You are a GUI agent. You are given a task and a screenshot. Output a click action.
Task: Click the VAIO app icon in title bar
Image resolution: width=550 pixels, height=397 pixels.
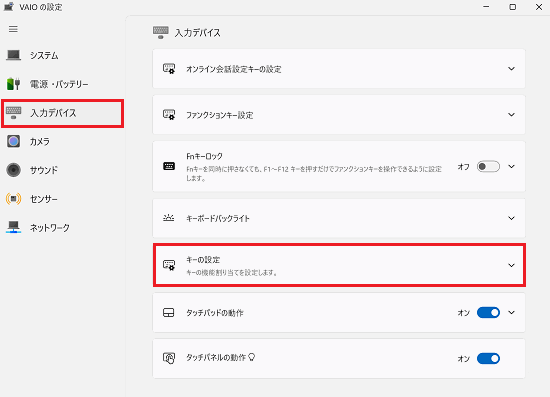coord(8,7)
